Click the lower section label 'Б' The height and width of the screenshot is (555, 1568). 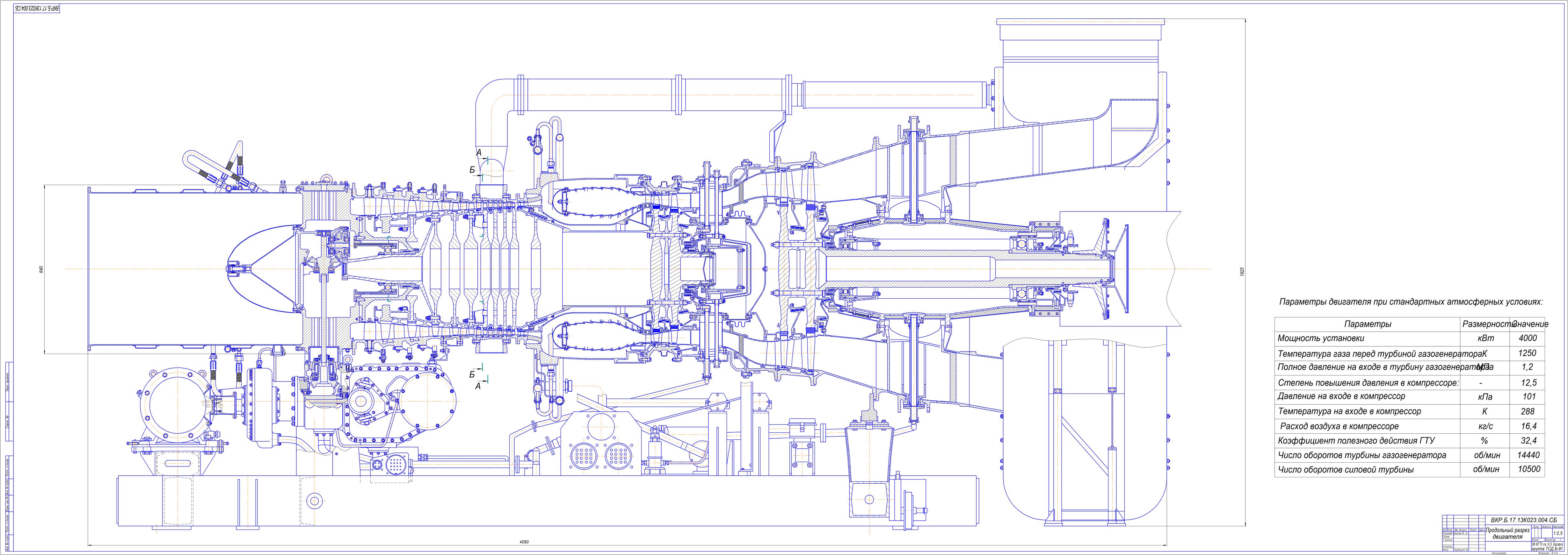tap(472, 374)
